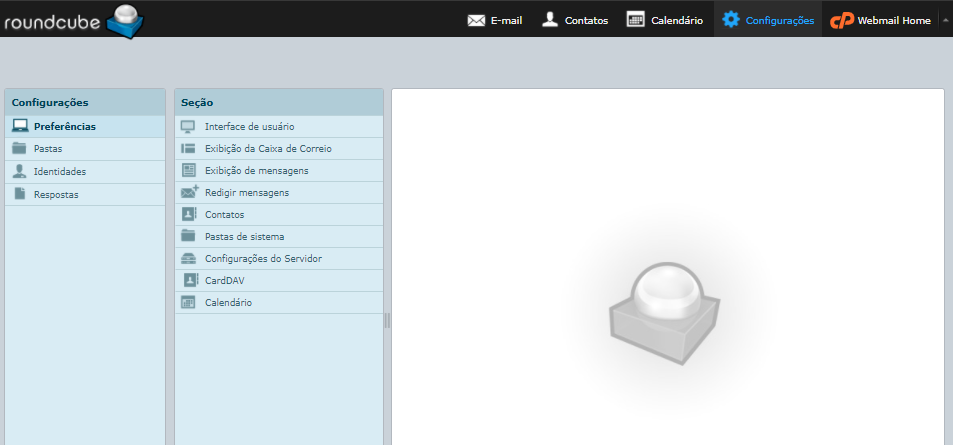Image resolution: width=953 pixels, height=445 pixels.
Task: Click the CardDAV address book icon
Action: tap(191, 280)
